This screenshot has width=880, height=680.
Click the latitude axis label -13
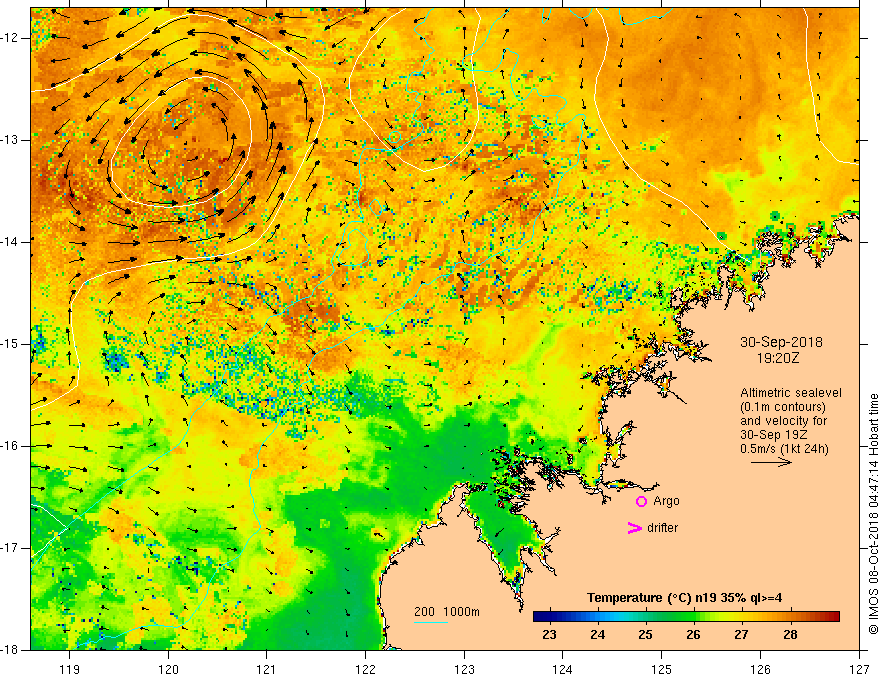[x=11, y=140]
